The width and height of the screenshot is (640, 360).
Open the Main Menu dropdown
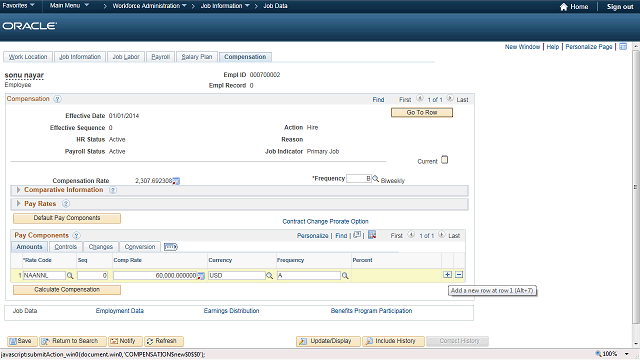69,6
